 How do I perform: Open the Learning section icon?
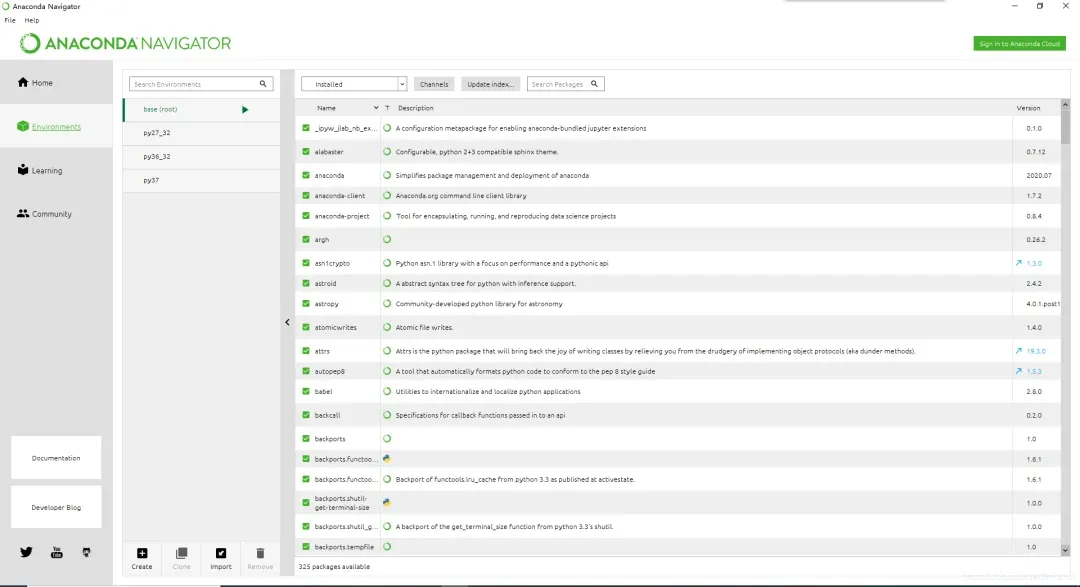pos(23,169)
